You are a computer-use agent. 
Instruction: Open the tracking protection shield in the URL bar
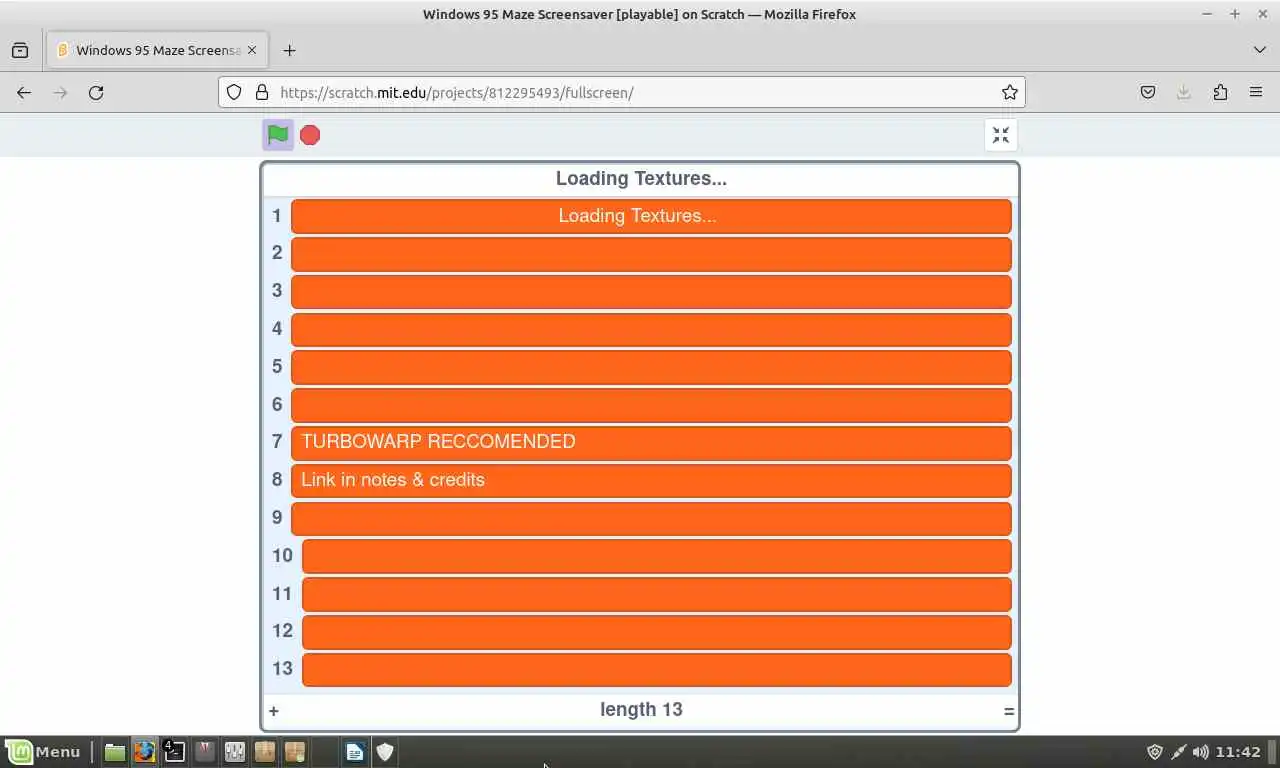click(x=234, y=92)
